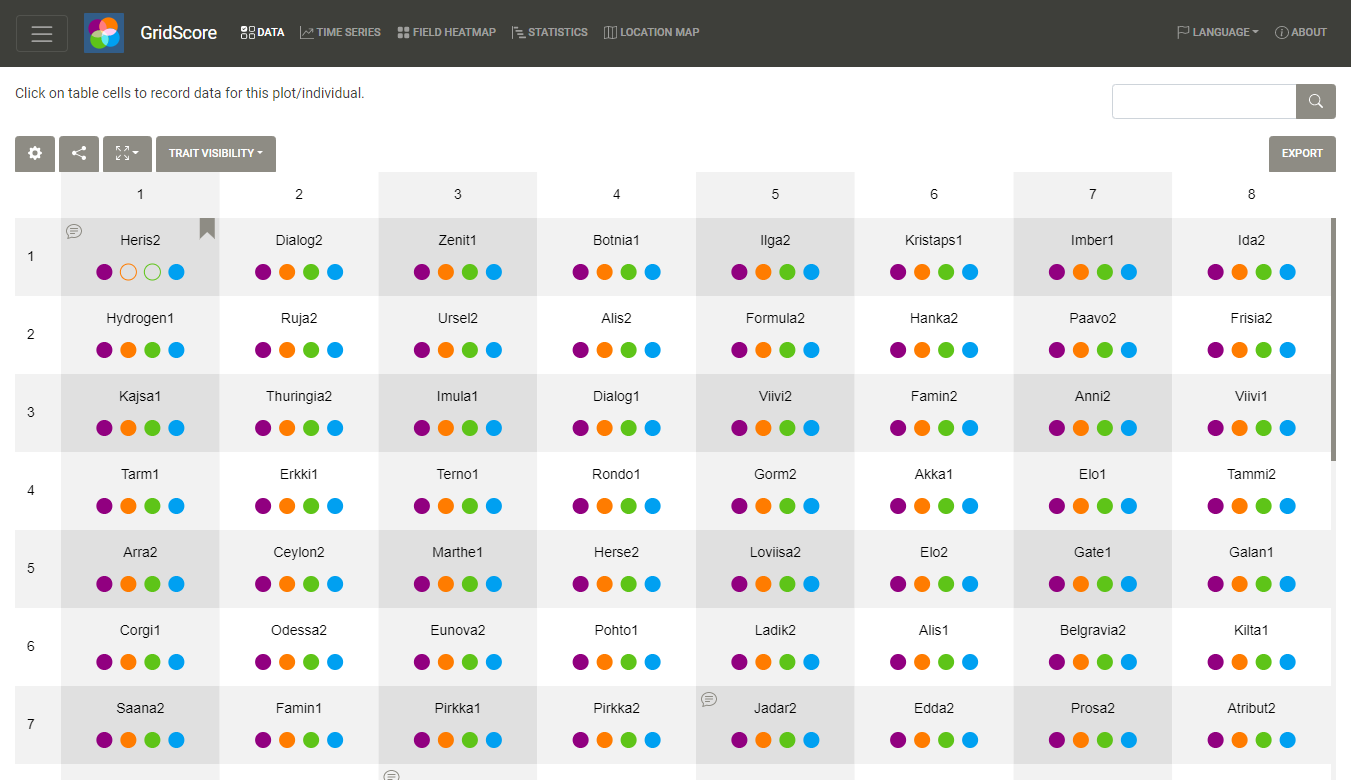Open the hamburger navigation menu
This screenshot has height=780, width=1351.
point(42,33)
